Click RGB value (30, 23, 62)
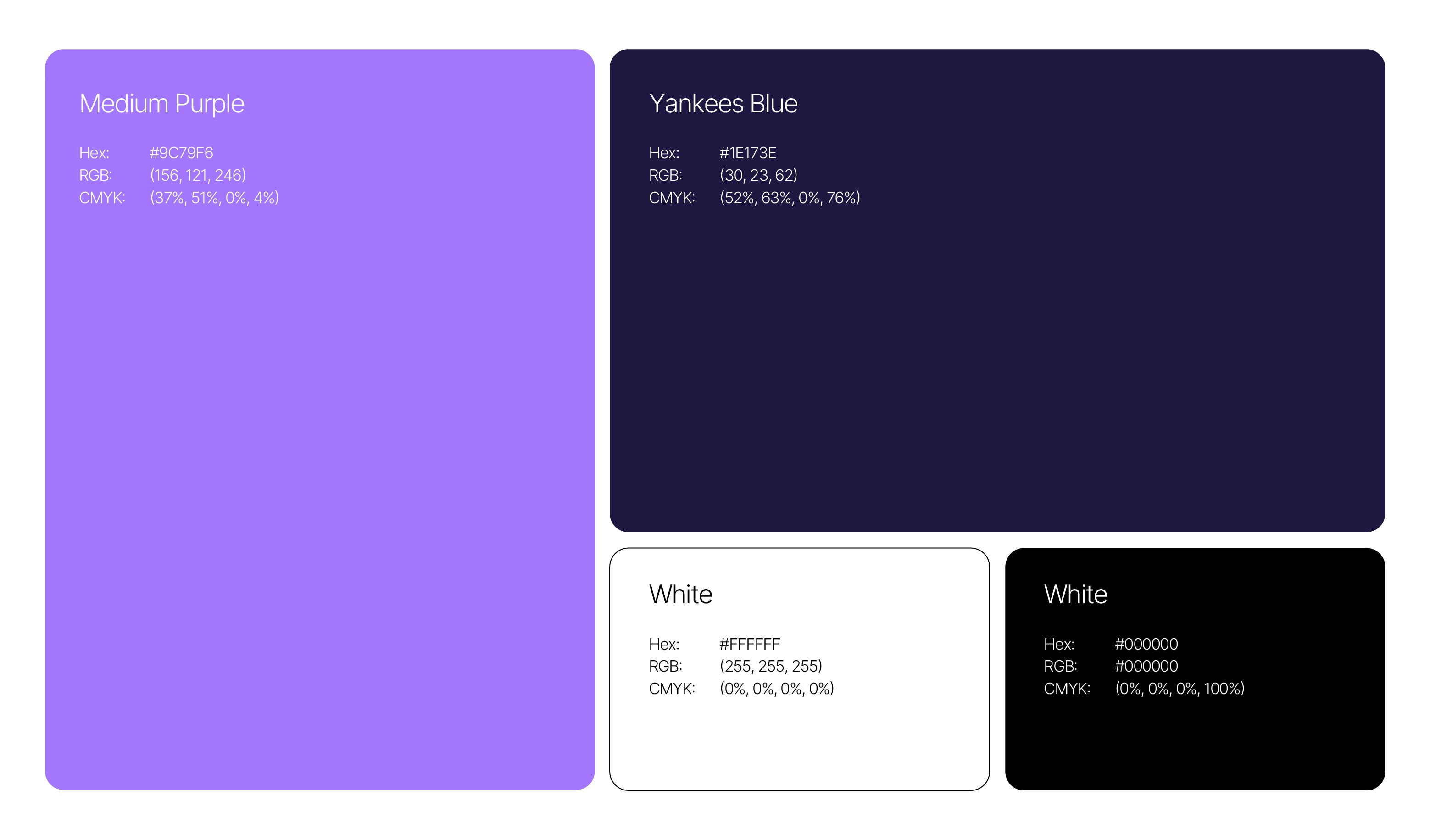This screenshot has width=1430, height=840. pos(758,175)
